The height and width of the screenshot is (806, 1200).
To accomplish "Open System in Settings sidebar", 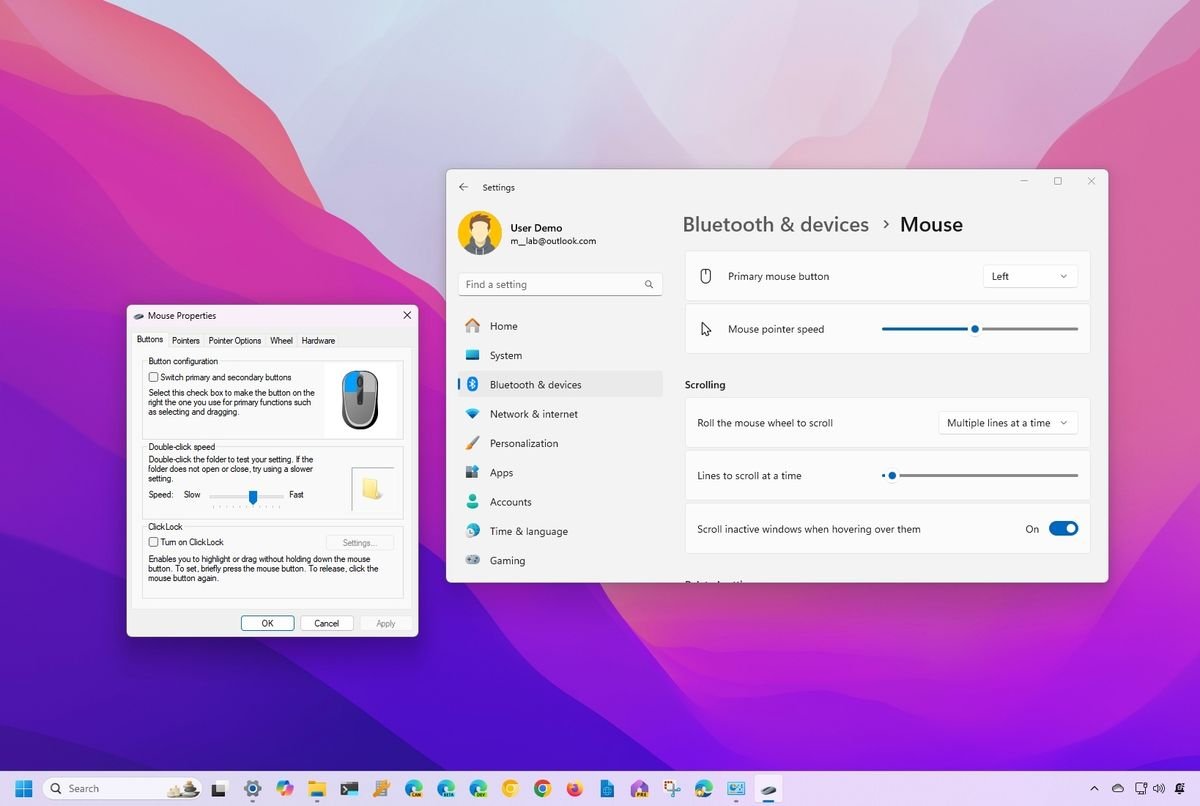I will [x=560, y=355].
